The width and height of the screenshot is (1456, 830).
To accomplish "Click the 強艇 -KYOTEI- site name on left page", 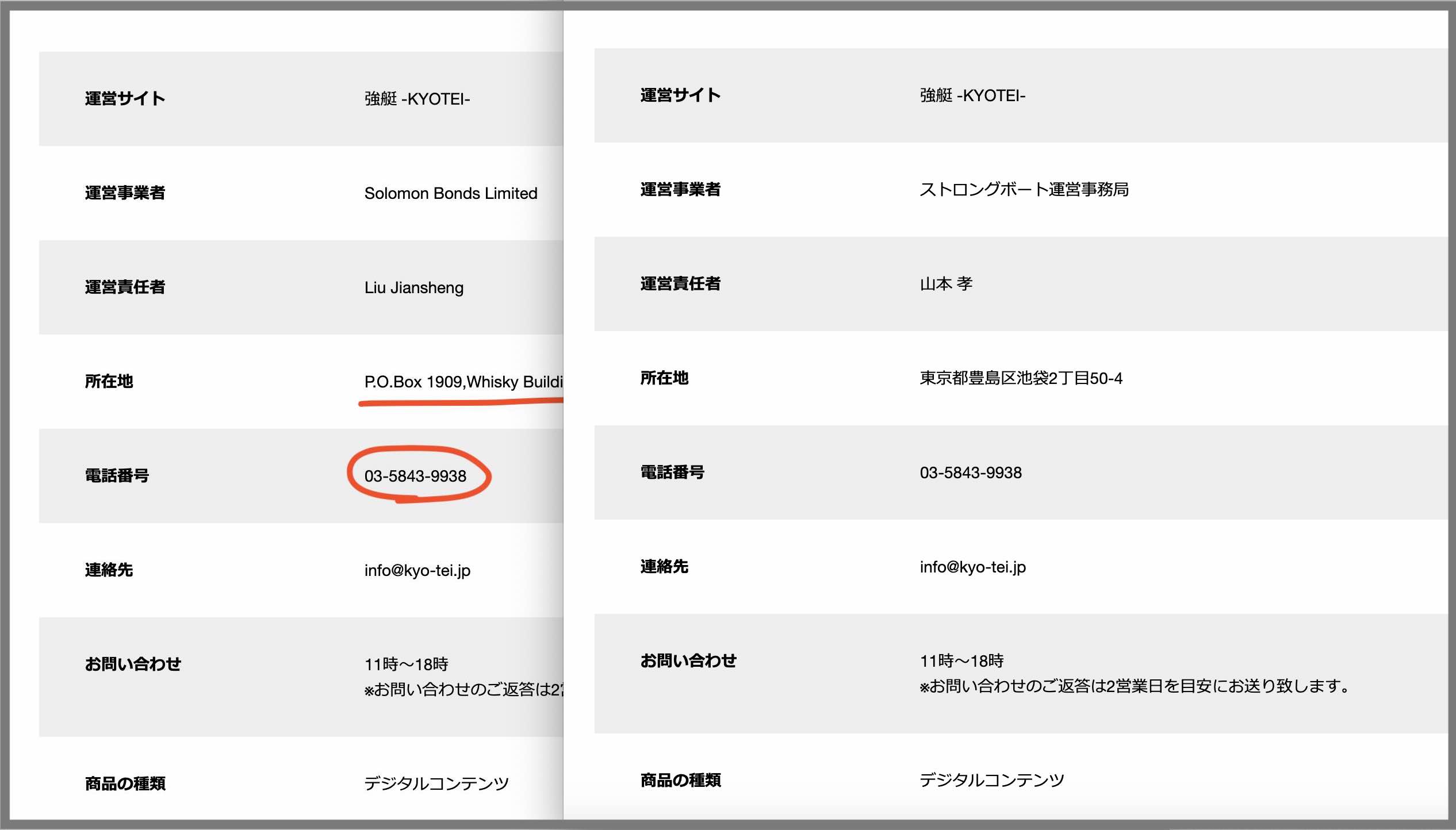I will tap(419, 98).
